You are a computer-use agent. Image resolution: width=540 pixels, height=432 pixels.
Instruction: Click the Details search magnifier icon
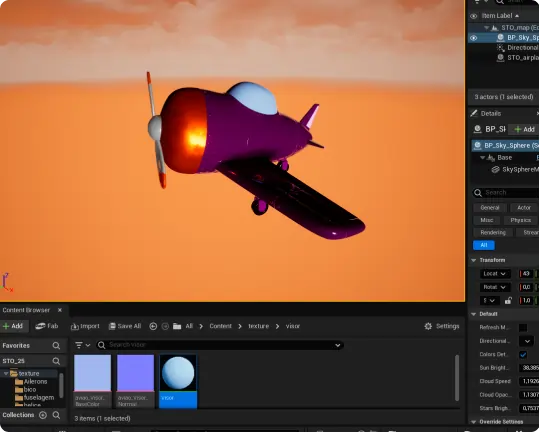pyautogui.click(x=478, y=193)
